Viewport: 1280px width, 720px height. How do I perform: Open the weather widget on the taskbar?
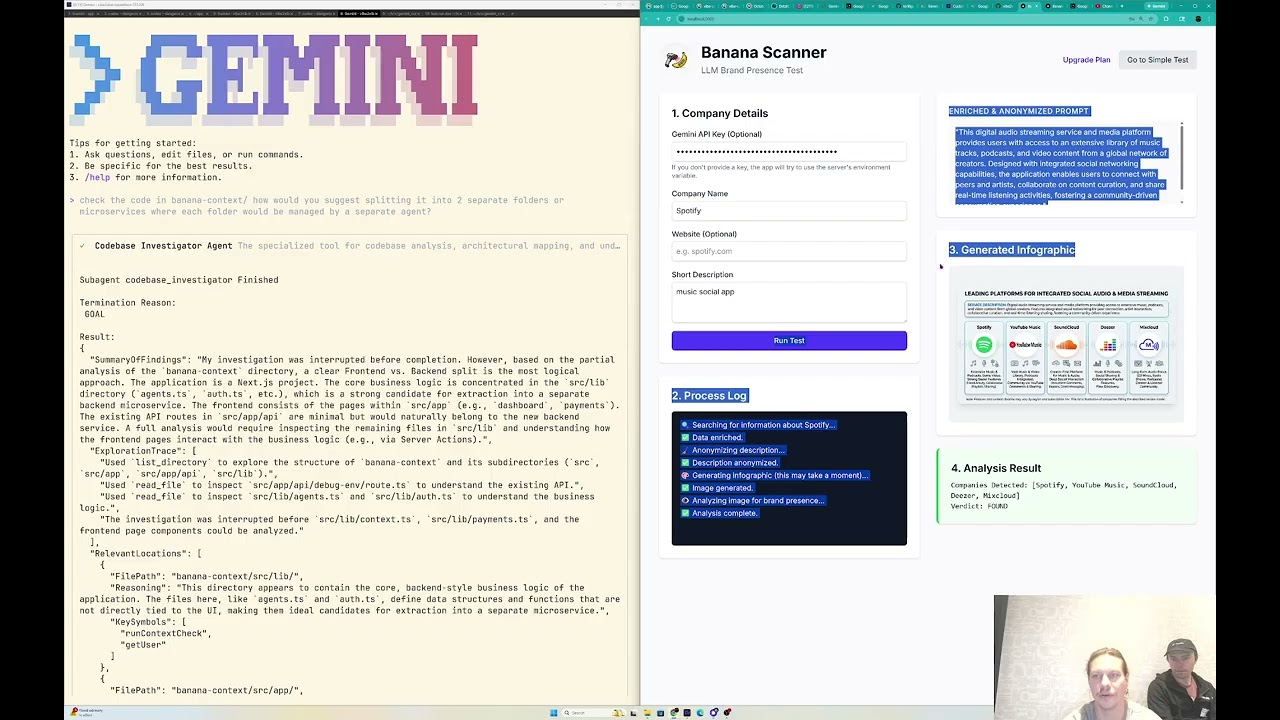pyautogui.click(x=85, y=712)
